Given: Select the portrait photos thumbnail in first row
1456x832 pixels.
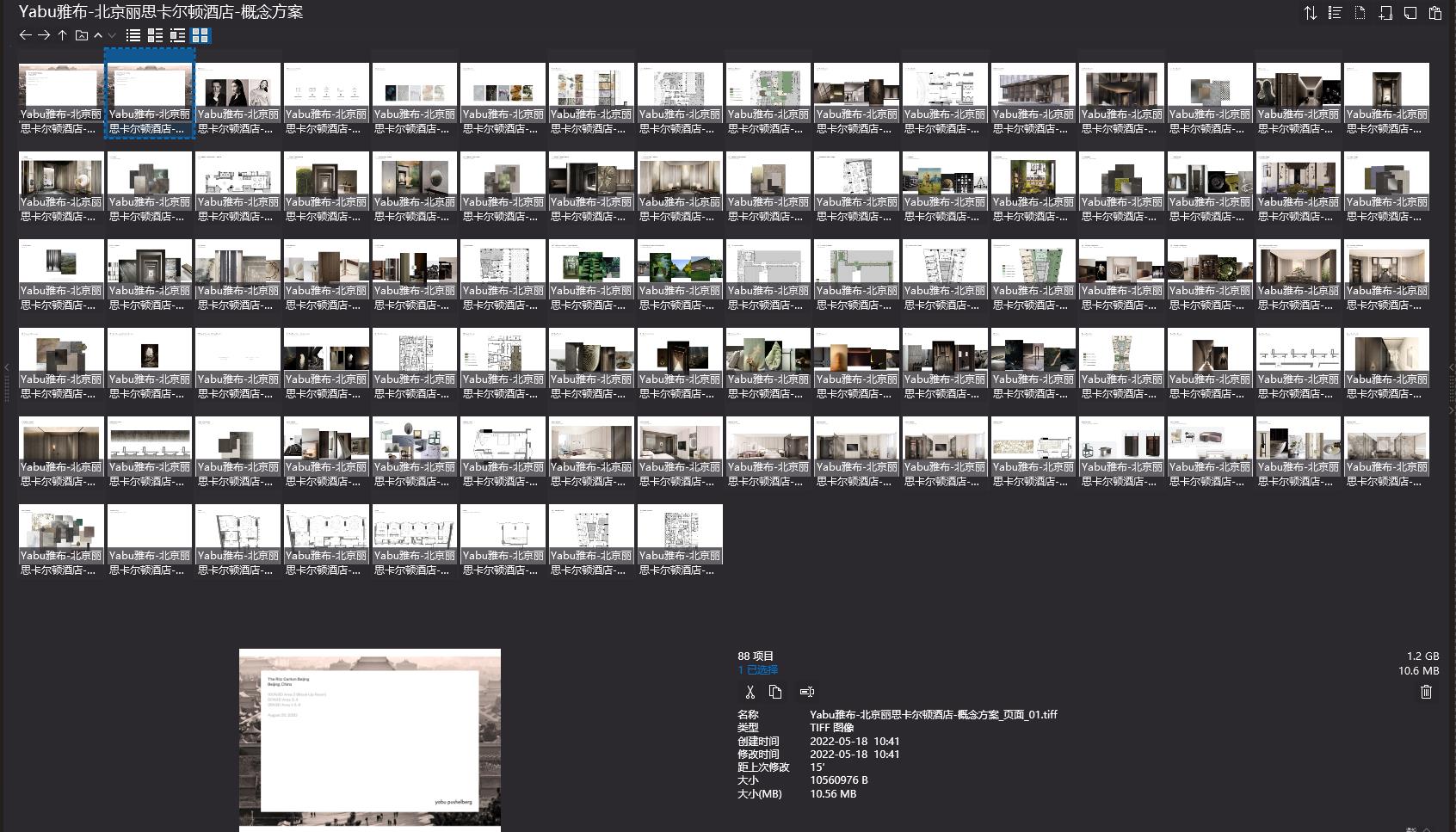Looking at the screenshot, I should (x=238, y=84).
